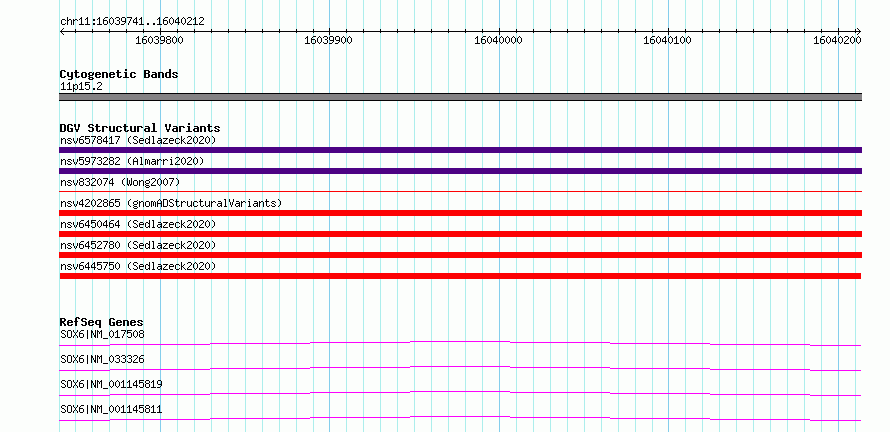Screen dimensions: 890x432
Task: Click the 16039900 ruler coordinate
Action: point(328,40)
